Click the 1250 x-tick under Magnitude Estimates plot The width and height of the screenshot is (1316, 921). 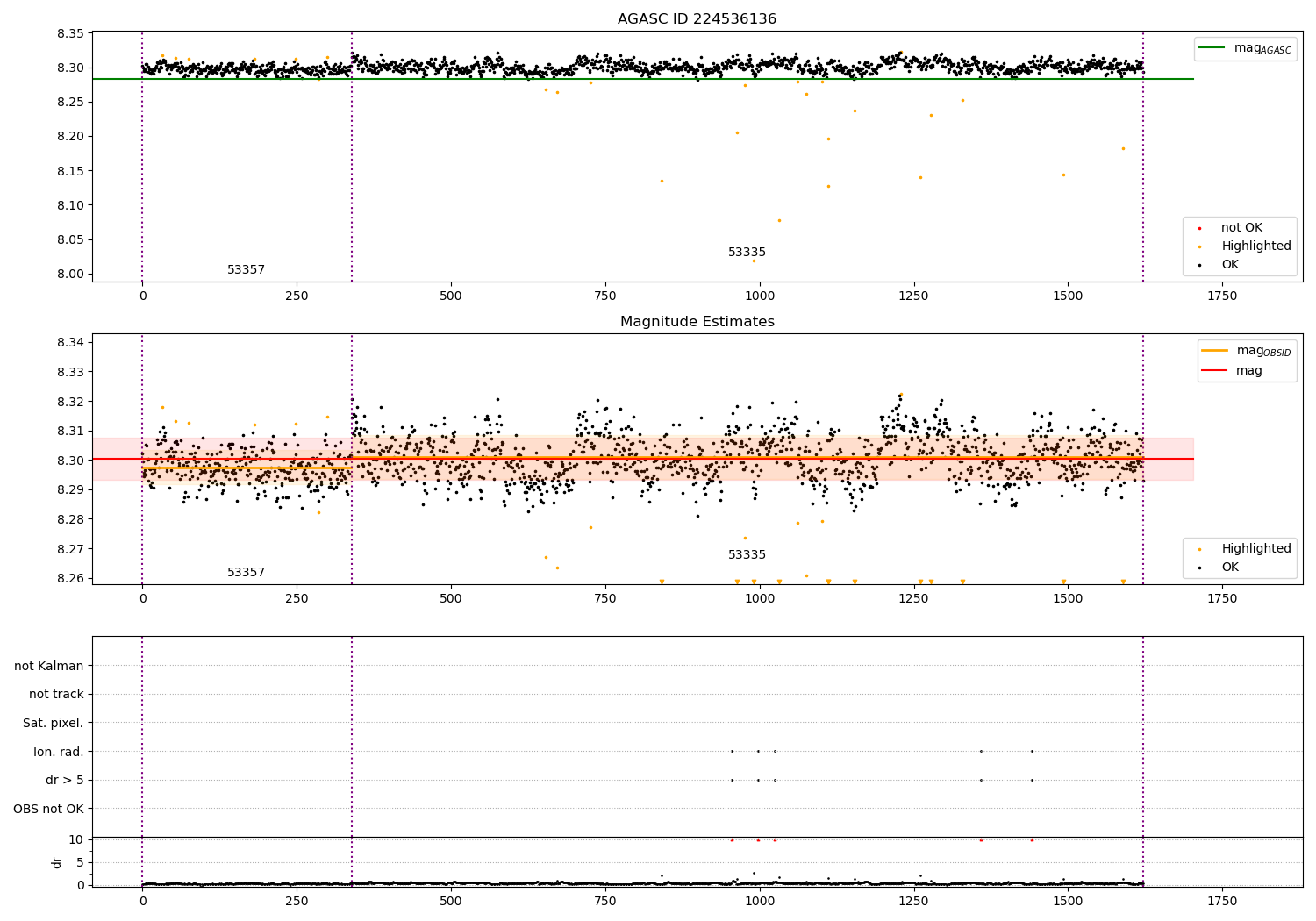(913, 599)
